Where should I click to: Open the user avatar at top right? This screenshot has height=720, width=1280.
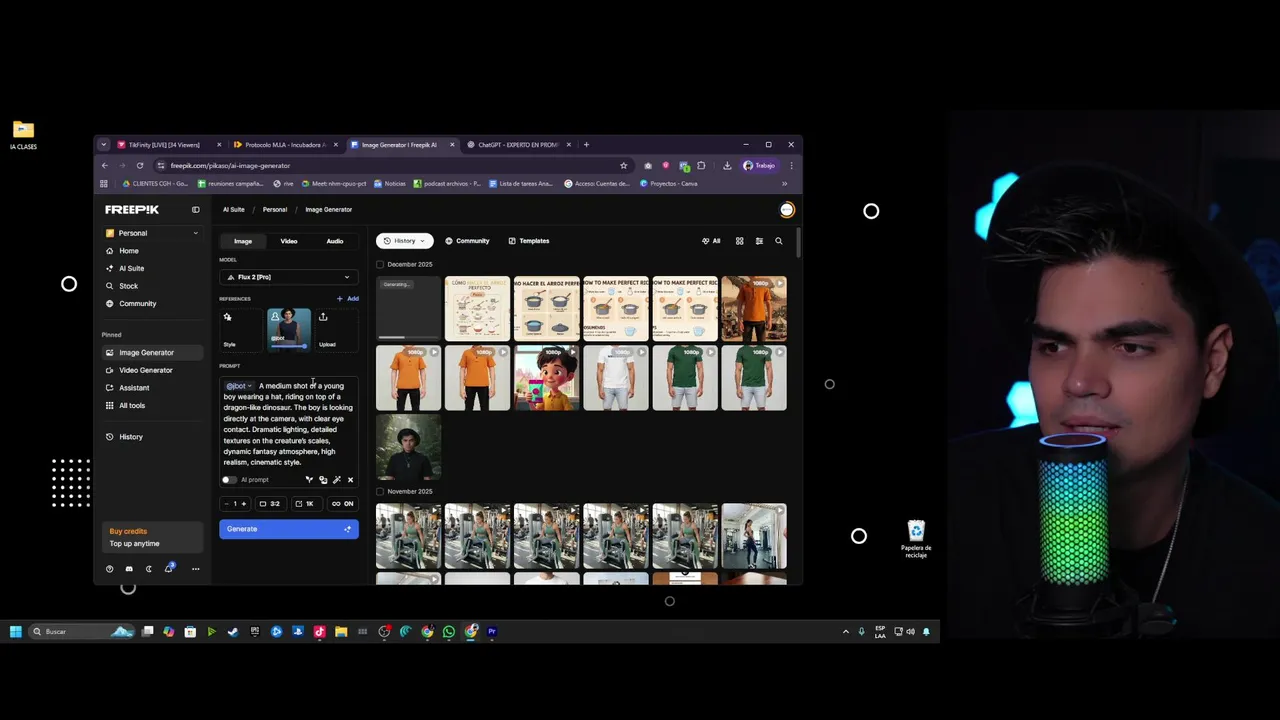(x=787, y=210)
